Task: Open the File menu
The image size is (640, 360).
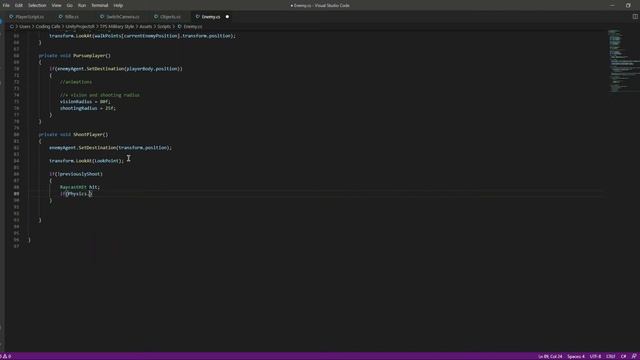Action: pos(6,5)
